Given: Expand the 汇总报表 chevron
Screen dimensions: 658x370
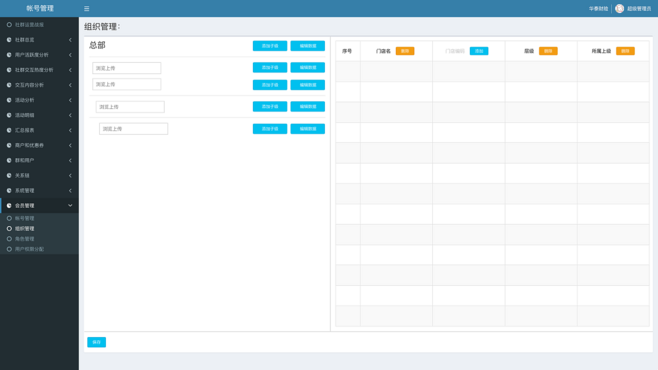Looking at the screenshot, I should 70,130.
